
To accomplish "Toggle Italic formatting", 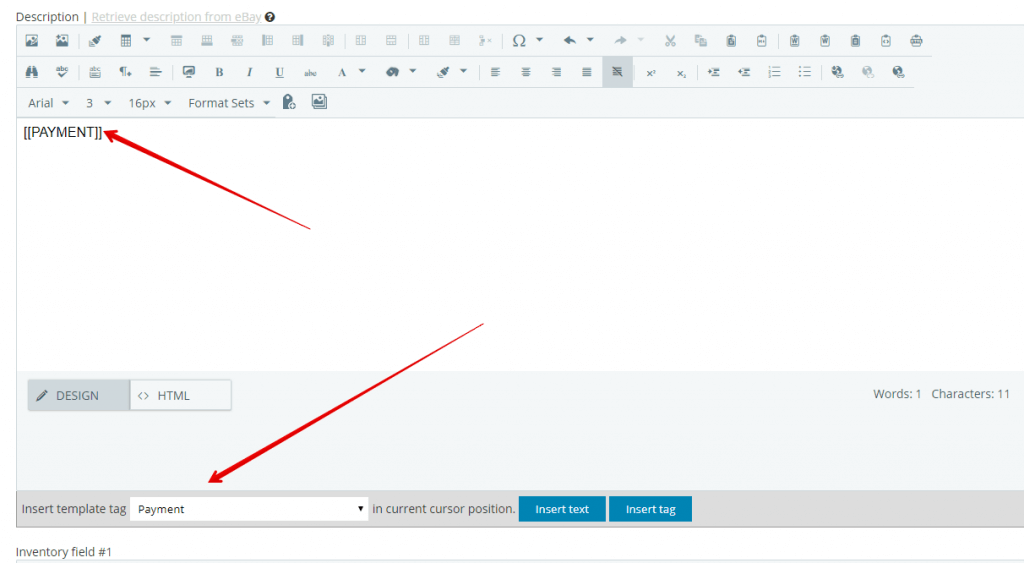I will coord(249,72).
